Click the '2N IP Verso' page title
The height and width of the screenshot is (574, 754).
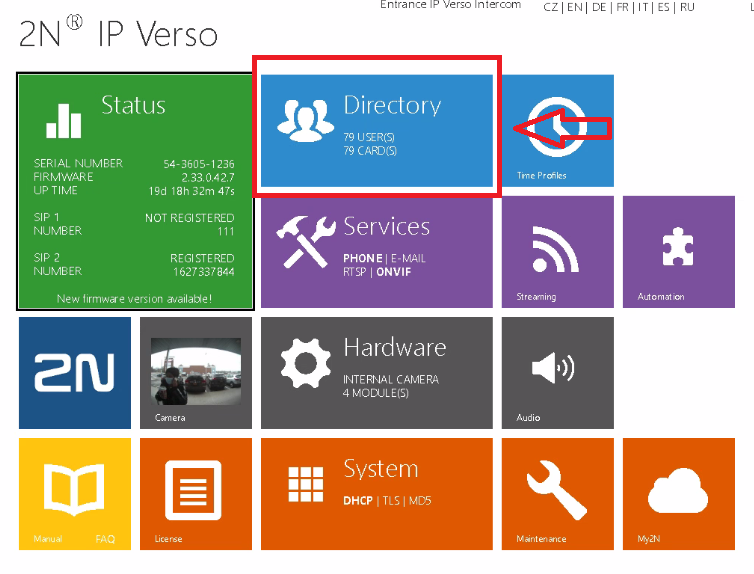point(118,33)
